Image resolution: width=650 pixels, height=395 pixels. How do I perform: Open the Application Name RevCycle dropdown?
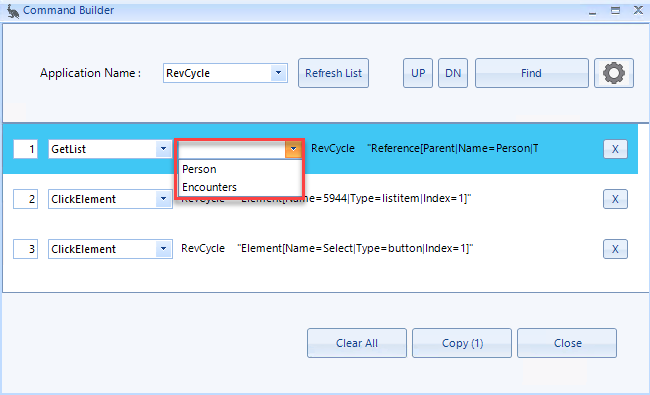278,73
